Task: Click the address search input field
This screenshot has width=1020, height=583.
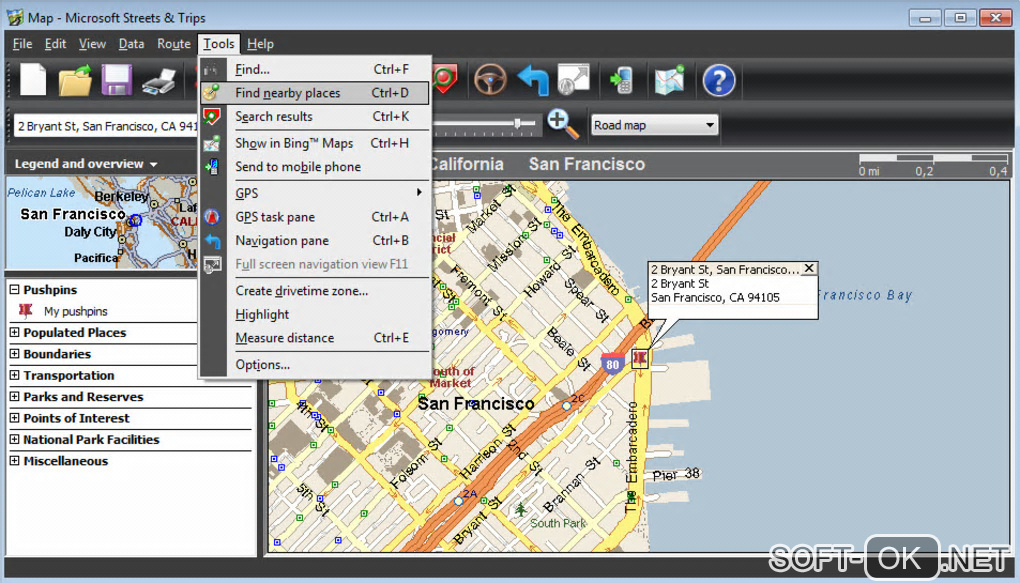Action: pyautogui.click(x=106, y=126)
